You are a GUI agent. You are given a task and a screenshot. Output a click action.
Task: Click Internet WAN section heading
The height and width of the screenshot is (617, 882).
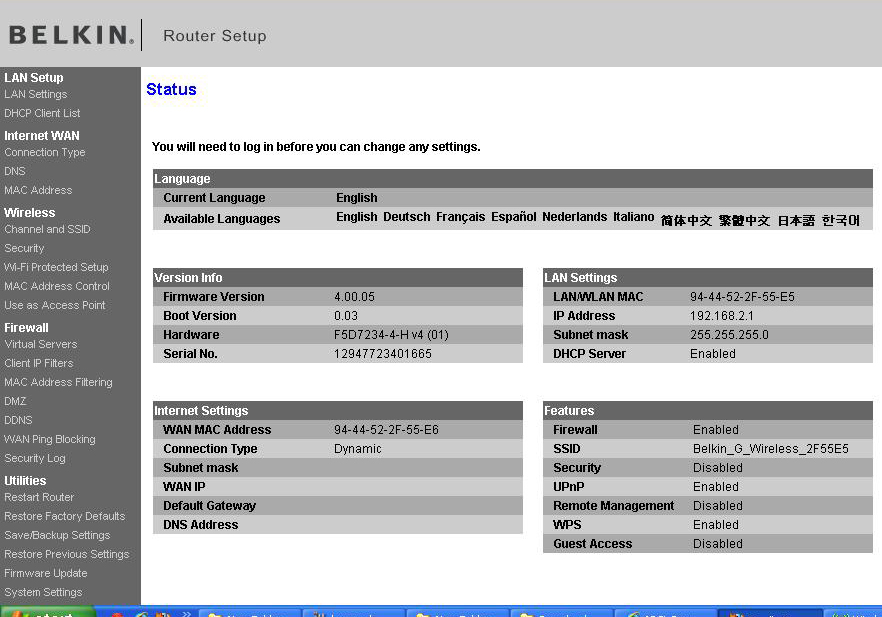click(x=42, y=136)
